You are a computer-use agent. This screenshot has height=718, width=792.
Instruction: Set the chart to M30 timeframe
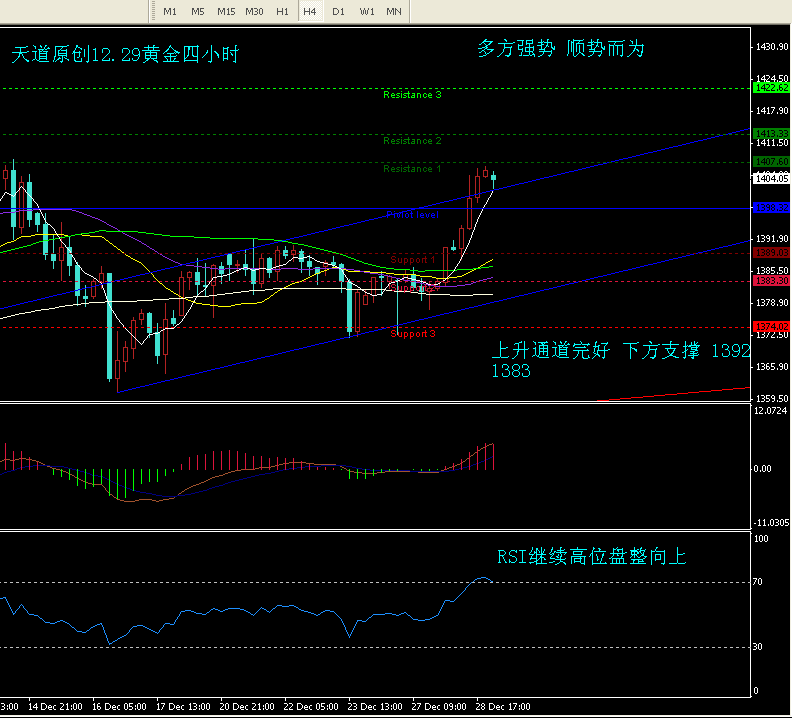tap(254, 11)
